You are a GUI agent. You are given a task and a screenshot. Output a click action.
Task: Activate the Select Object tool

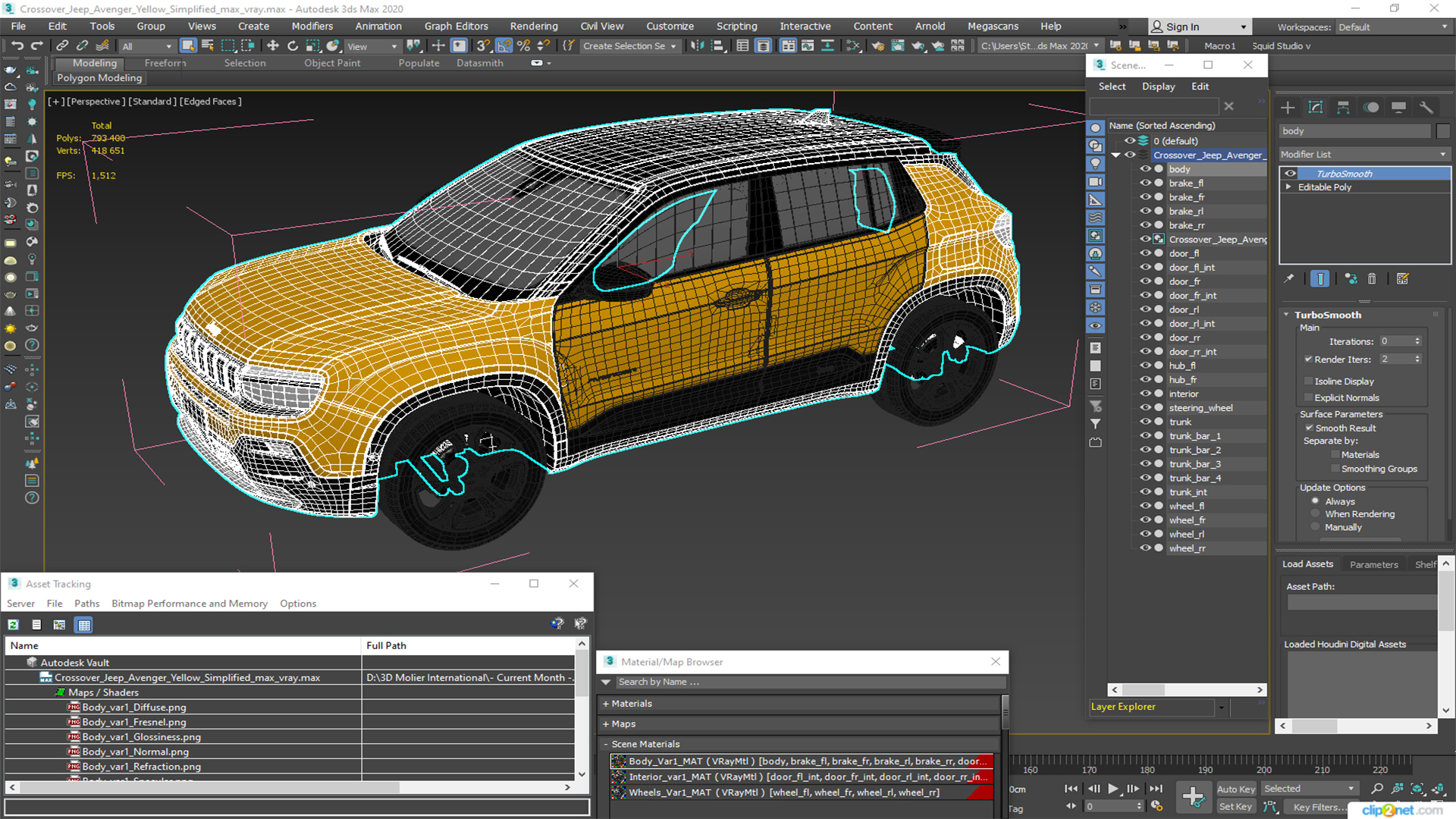pos(188,45)
